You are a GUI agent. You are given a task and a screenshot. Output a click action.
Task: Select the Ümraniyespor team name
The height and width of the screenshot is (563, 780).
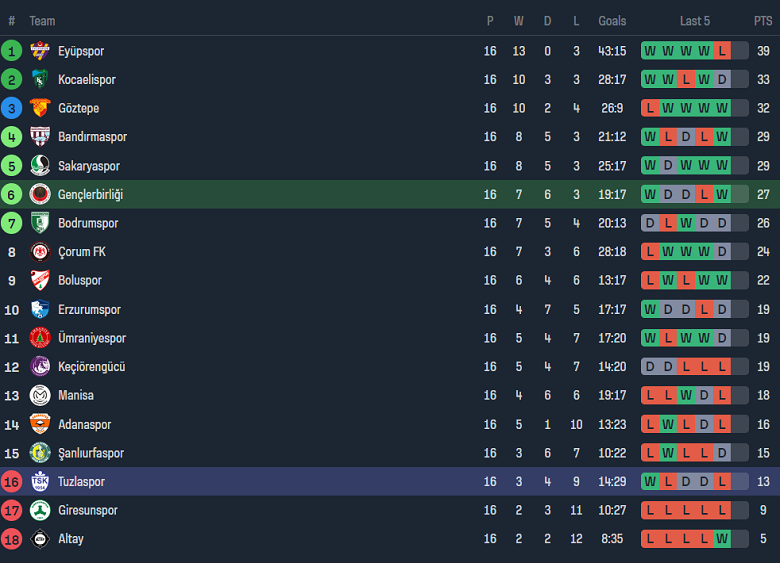pyautogui.click(x=92, y=338)
